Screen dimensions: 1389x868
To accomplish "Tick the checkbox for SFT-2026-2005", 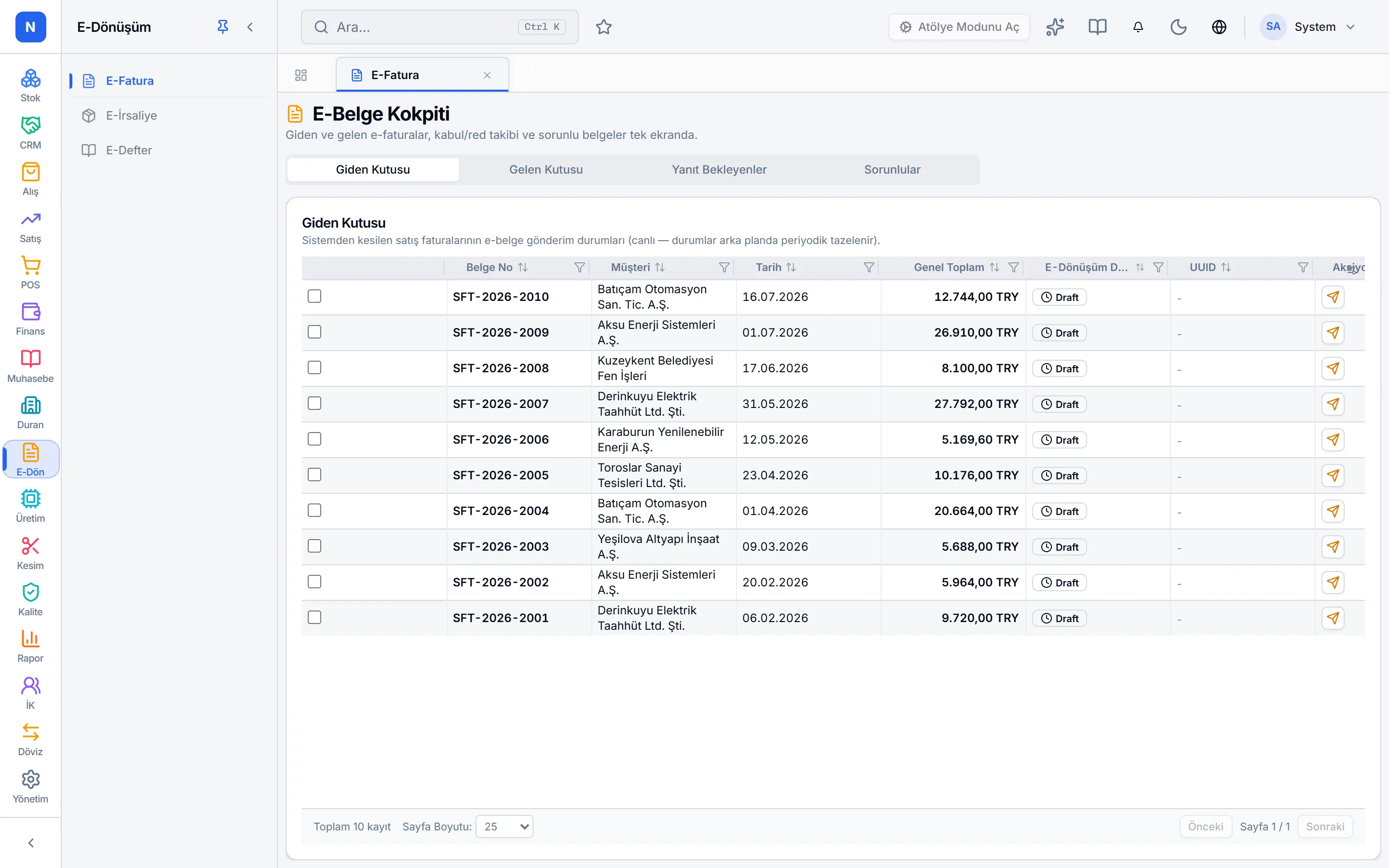I will click(314, 475).
